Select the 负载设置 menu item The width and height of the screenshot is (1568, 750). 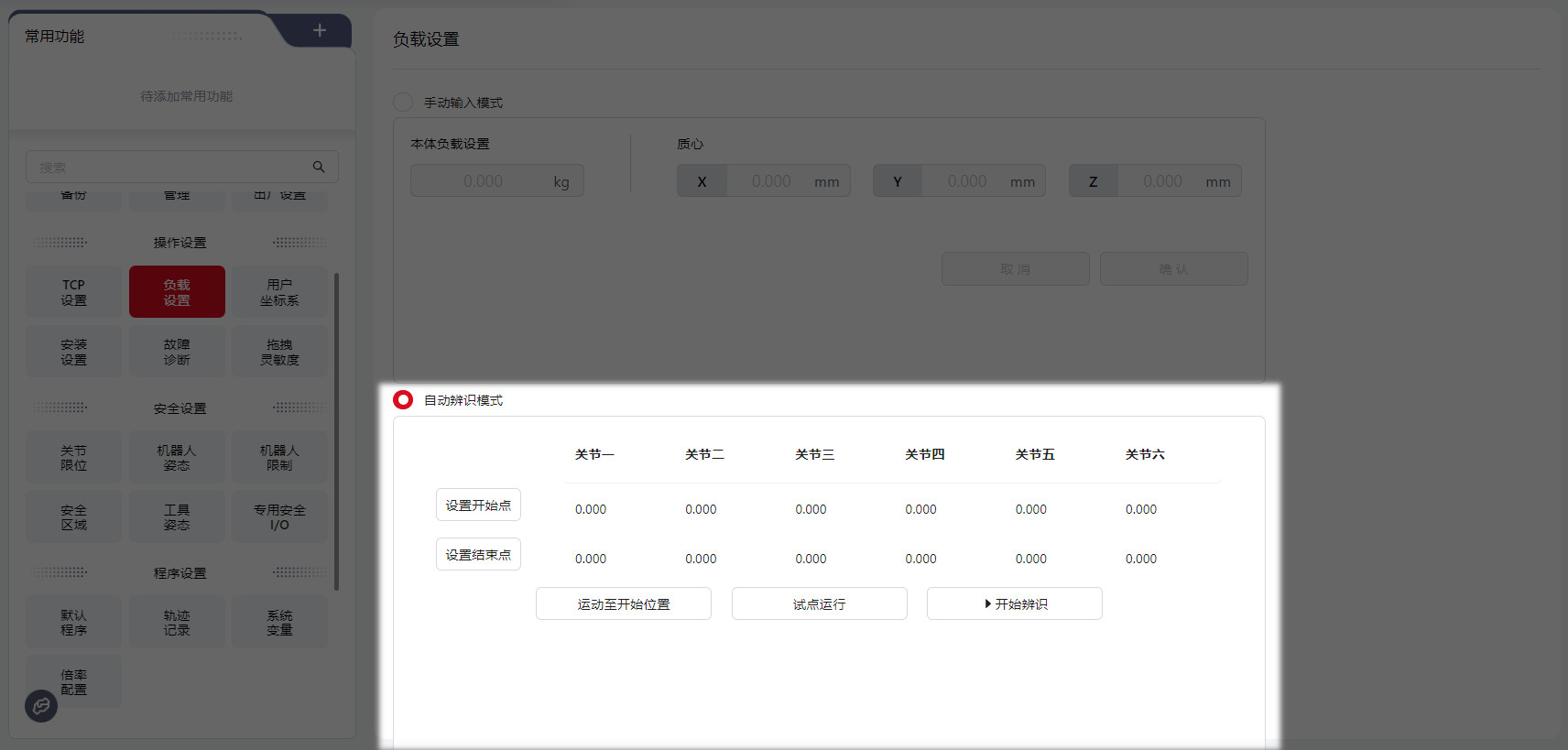(177, 292)
